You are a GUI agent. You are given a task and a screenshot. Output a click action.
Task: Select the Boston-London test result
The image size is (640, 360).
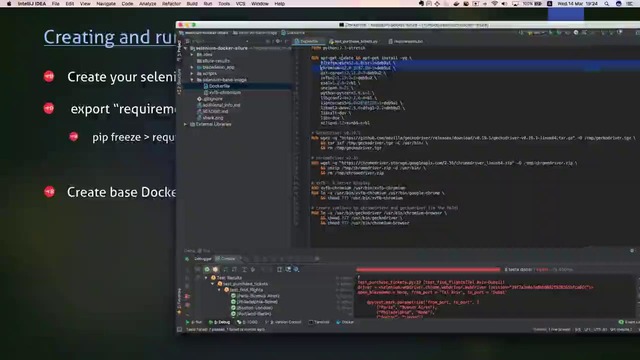251,308
